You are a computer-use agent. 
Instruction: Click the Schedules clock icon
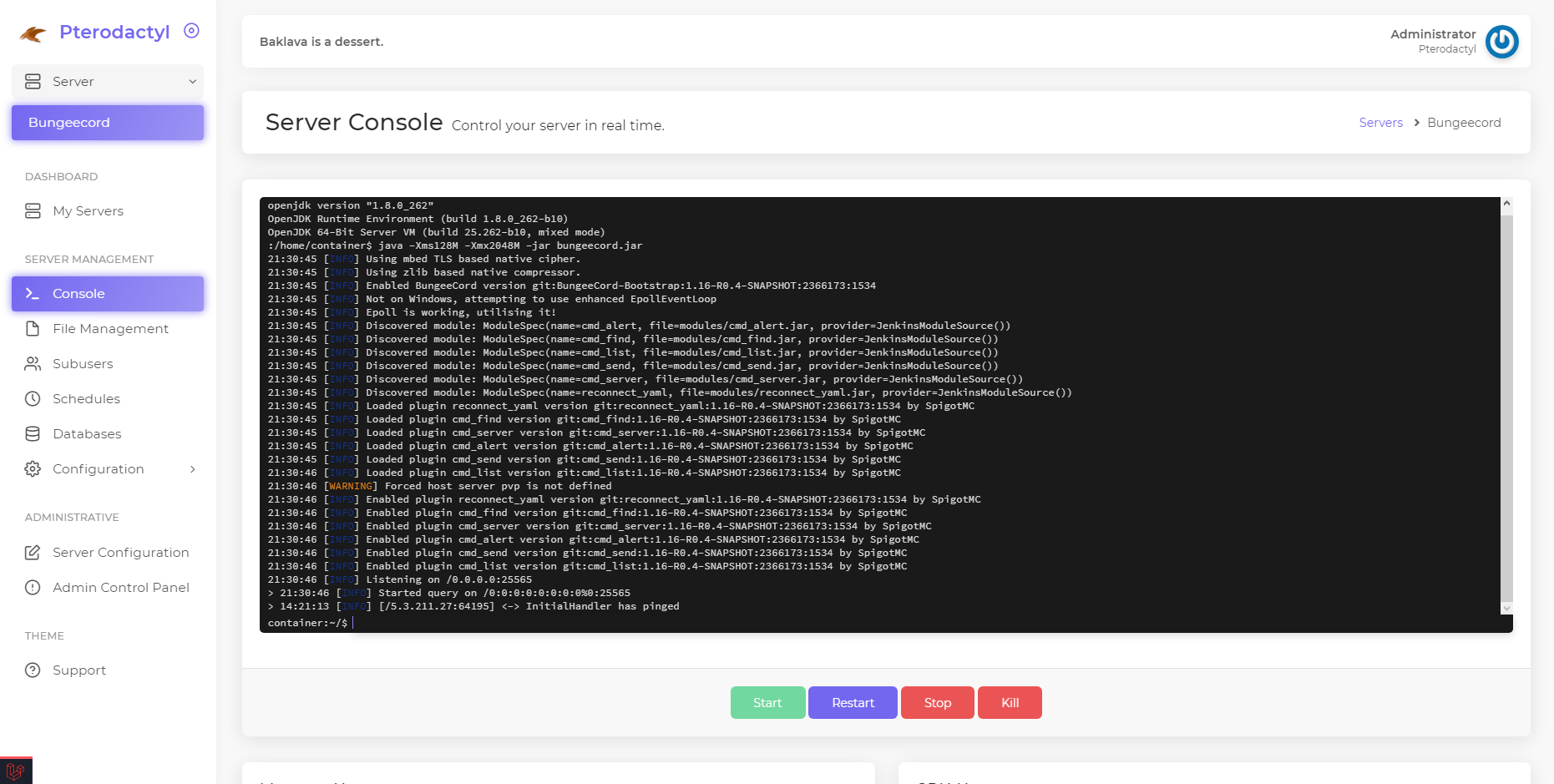[x=33, y=399]
